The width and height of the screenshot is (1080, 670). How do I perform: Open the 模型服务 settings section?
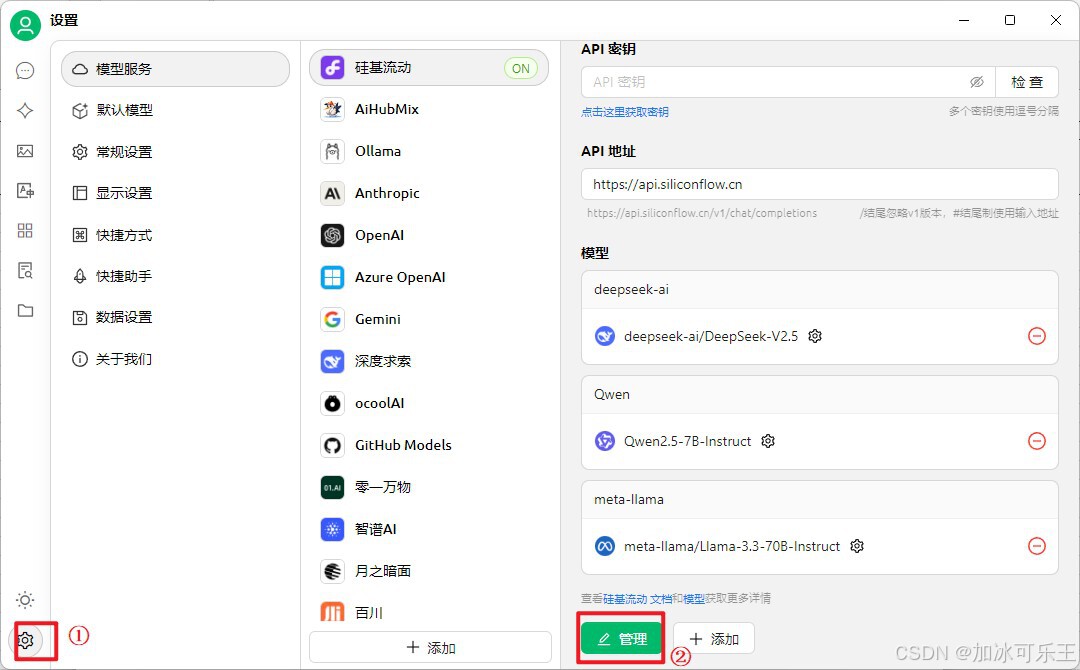(176, 69)
